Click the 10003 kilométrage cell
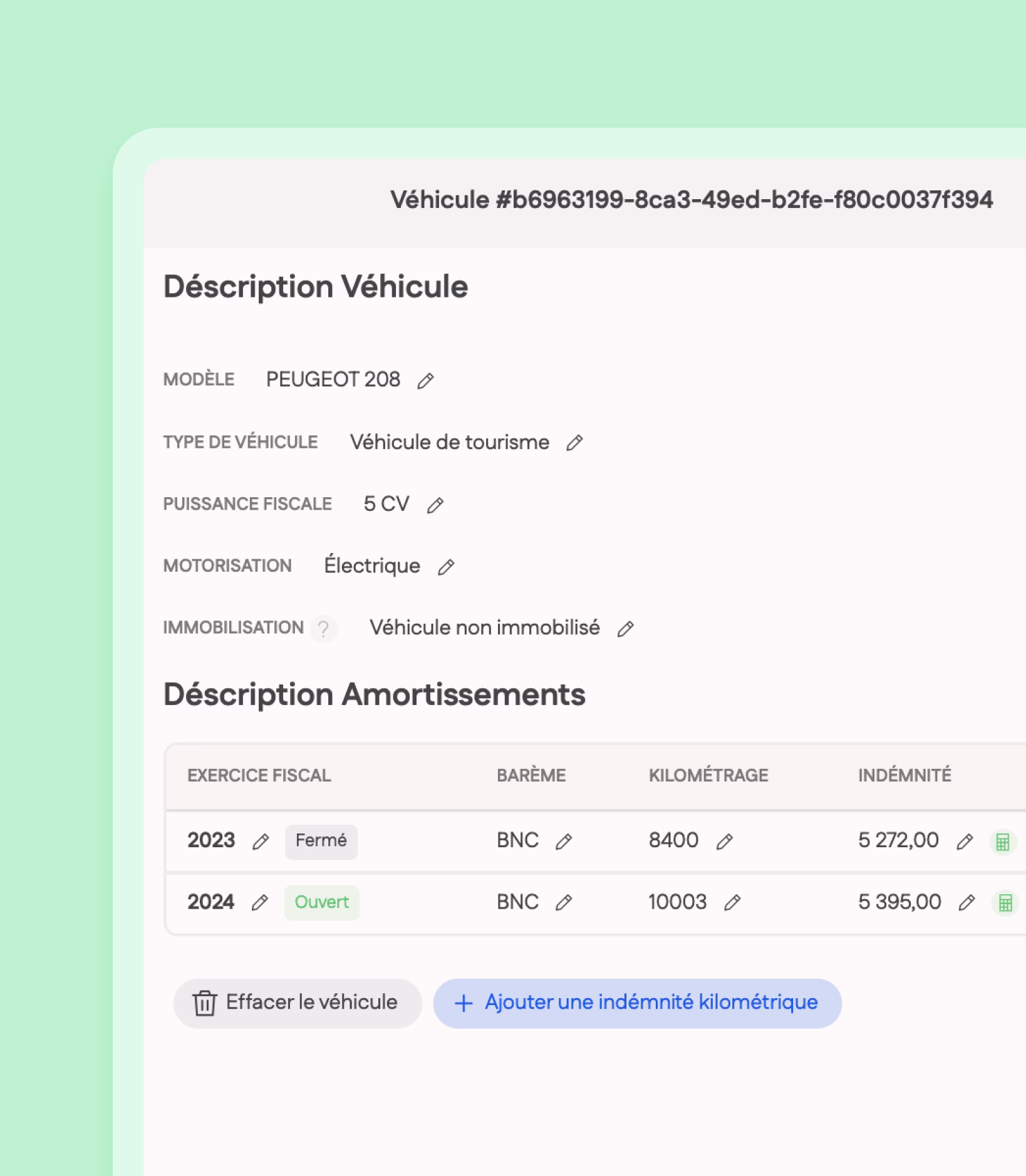Screen dimensions: 1026x1176 (678, 902)
